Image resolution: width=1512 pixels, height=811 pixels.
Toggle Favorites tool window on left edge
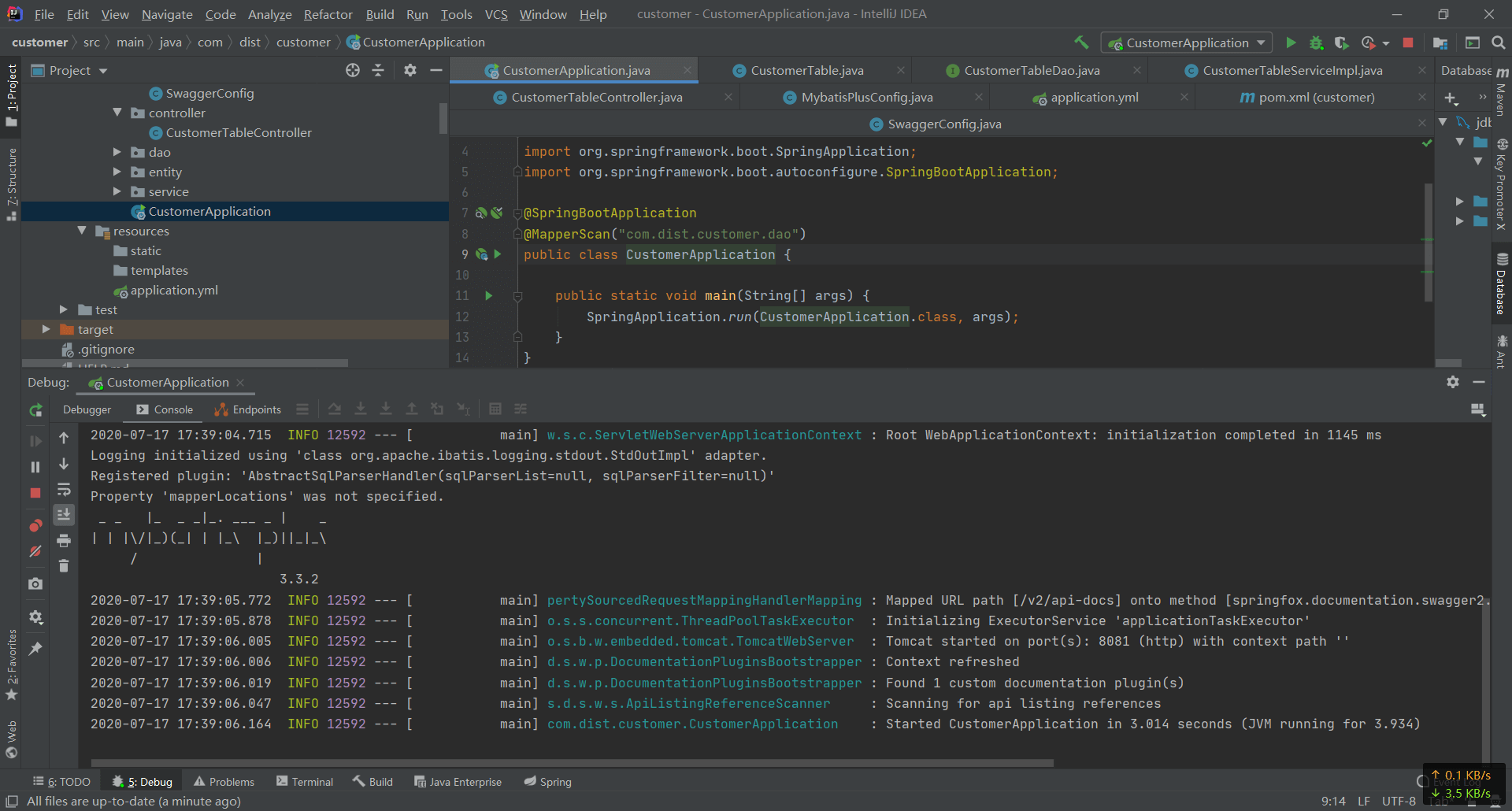[12, 664]
